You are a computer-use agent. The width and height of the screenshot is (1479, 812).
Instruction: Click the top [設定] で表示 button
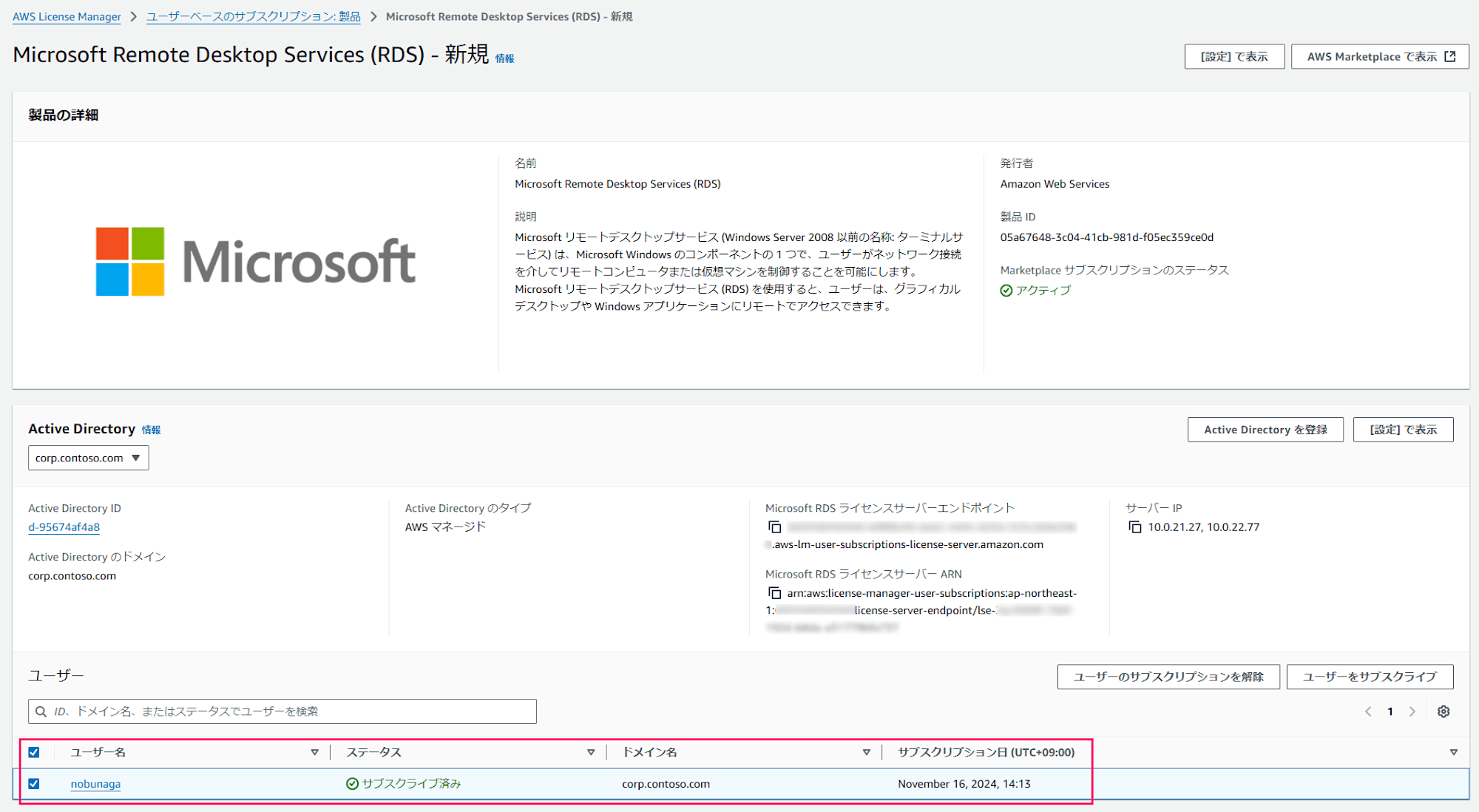(1234, 56)
